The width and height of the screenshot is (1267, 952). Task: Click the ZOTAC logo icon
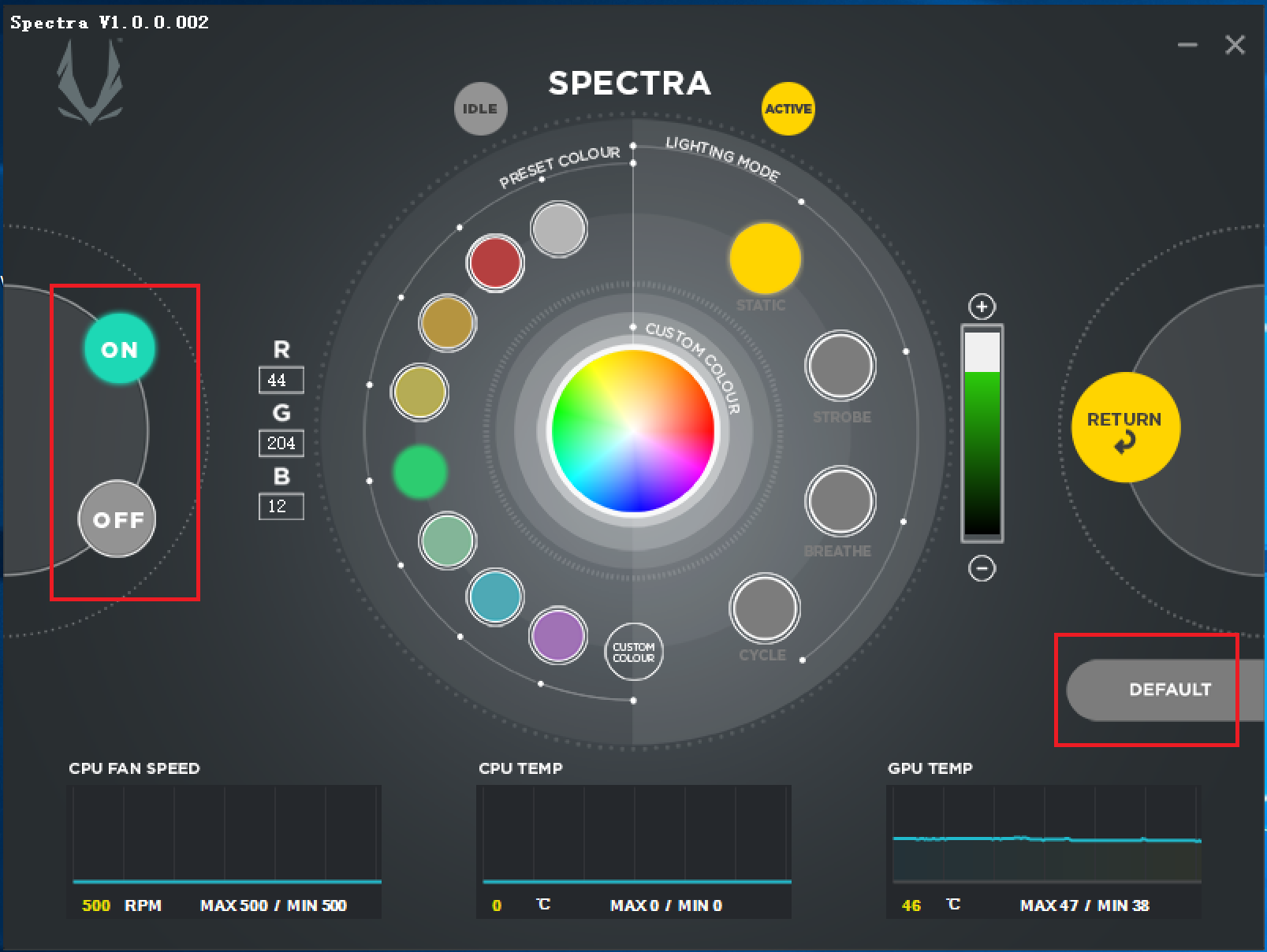pyautogui.click(x=90, y=82)
